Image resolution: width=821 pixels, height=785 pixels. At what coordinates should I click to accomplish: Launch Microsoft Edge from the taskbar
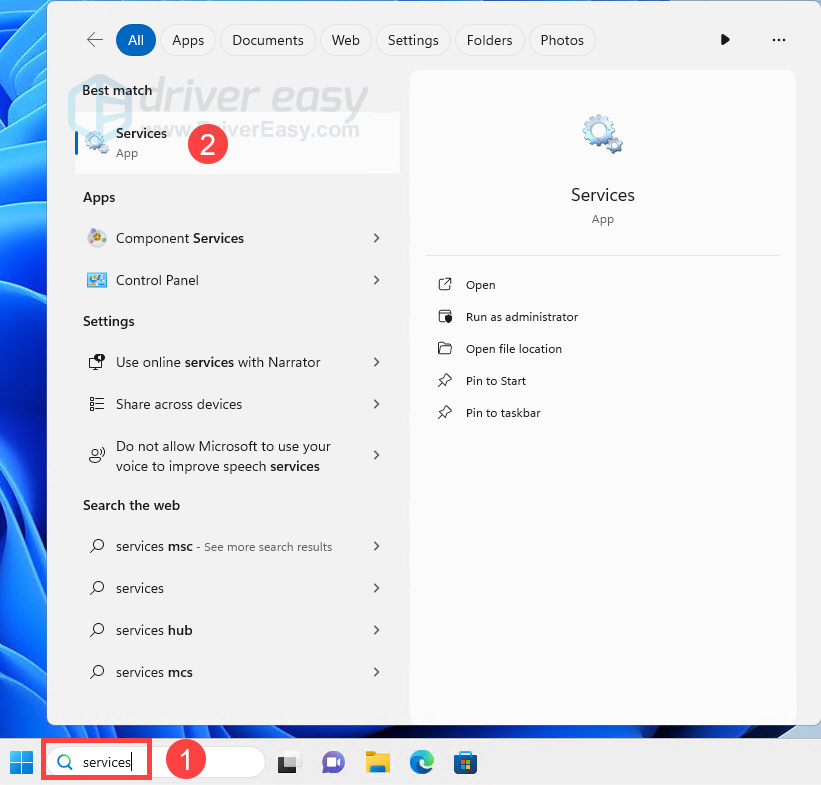point(421,763)
